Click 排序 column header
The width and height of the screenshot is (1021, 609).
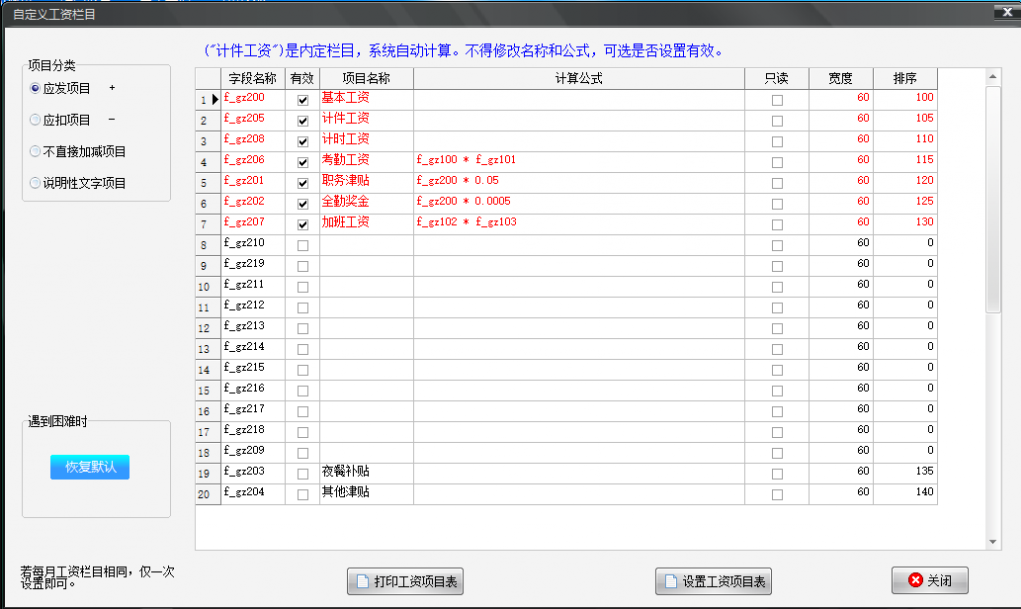[x=905, y=78]
